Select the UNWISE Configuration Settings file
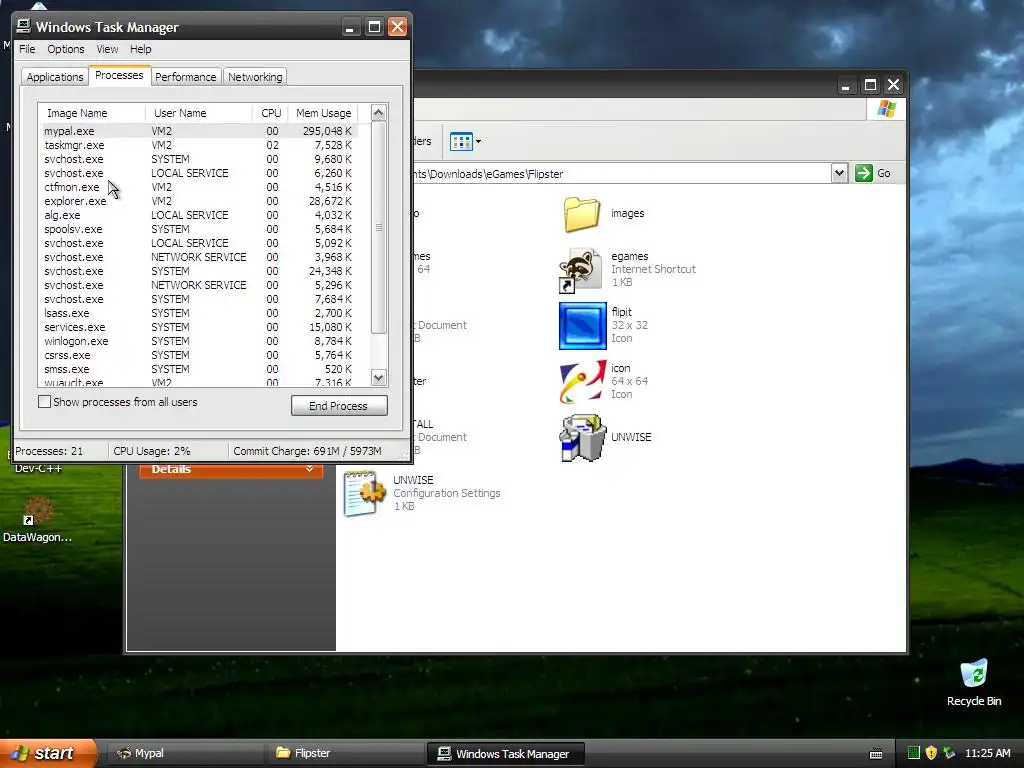 (x=364, y=494)
